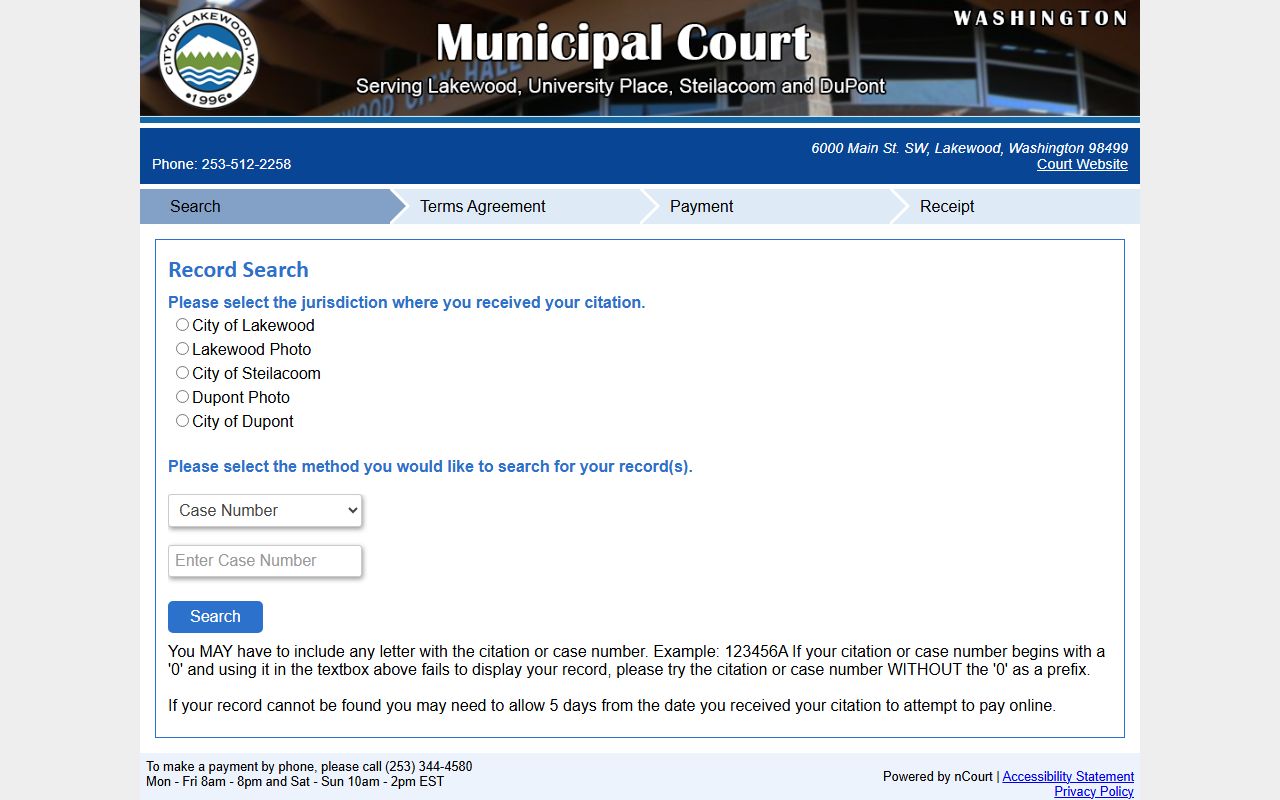1280x800 pixels.
Task: Open the Privacy Policy link
Action: point(1094,791)
